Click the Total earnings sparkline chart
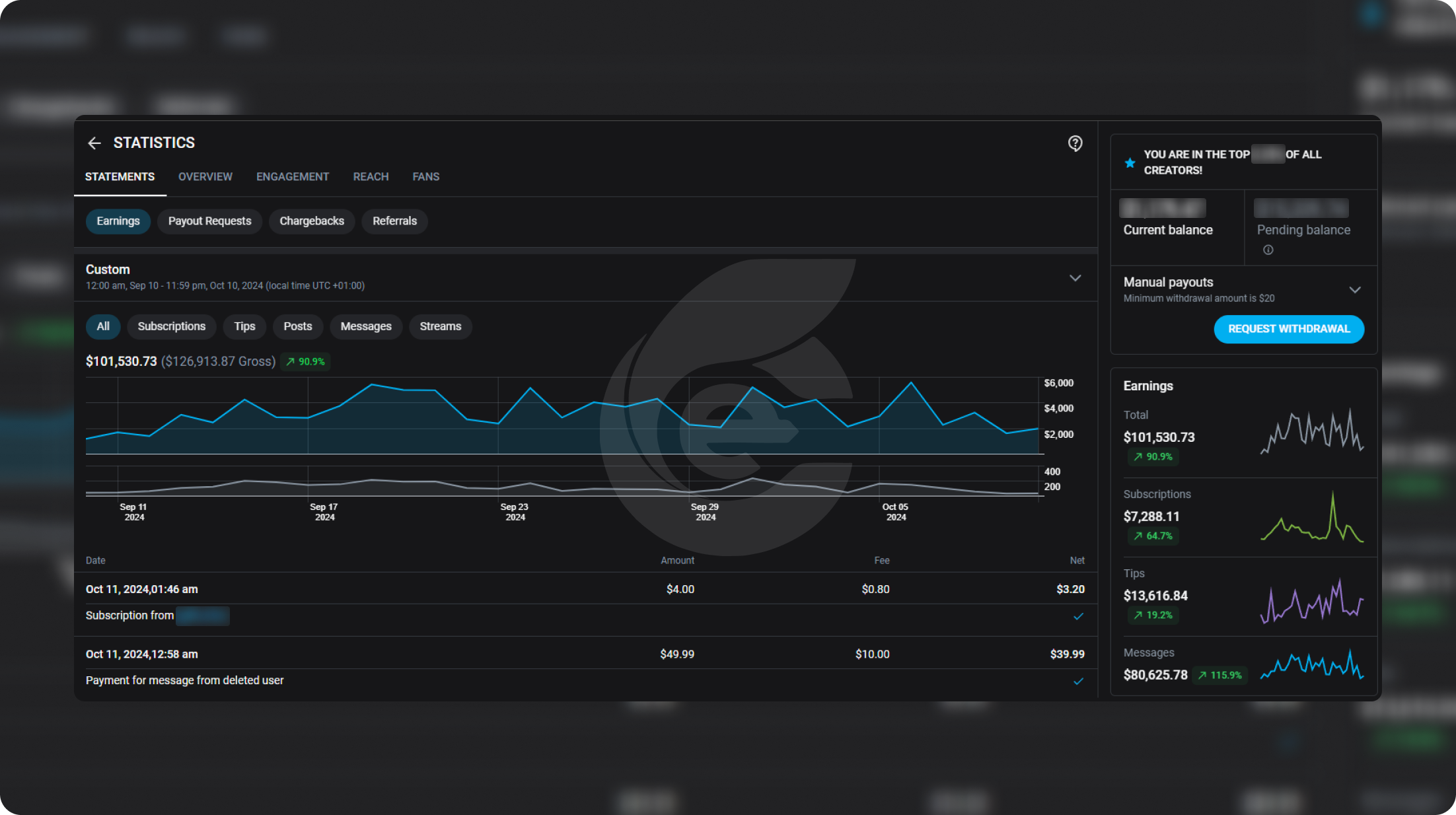 (1311, 433)
